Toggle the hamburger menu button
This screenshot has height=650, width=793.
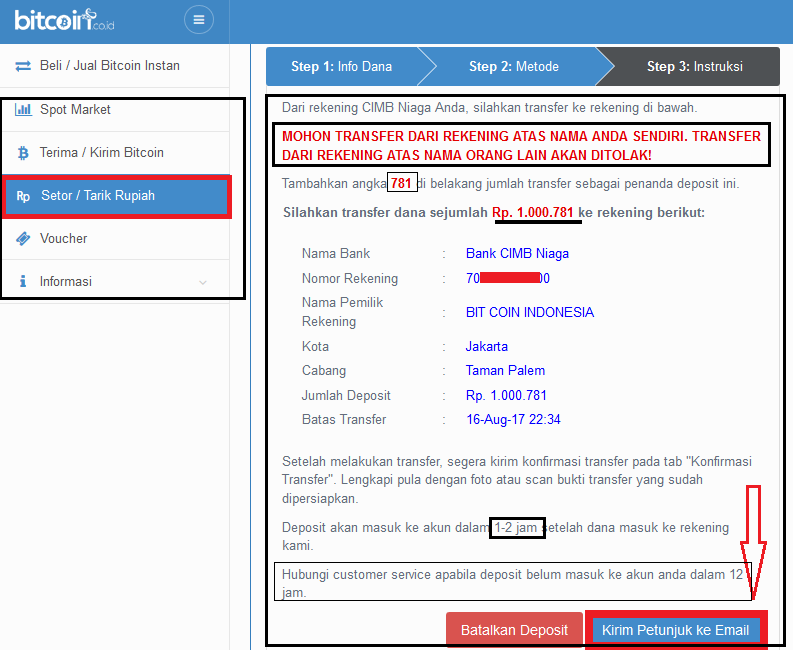click(x=199, y=20)
